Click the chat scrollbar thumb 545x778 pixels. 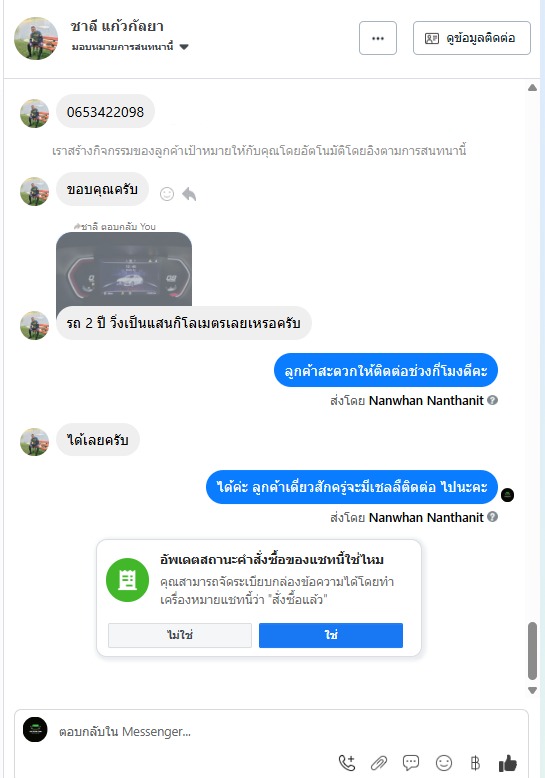533,650
